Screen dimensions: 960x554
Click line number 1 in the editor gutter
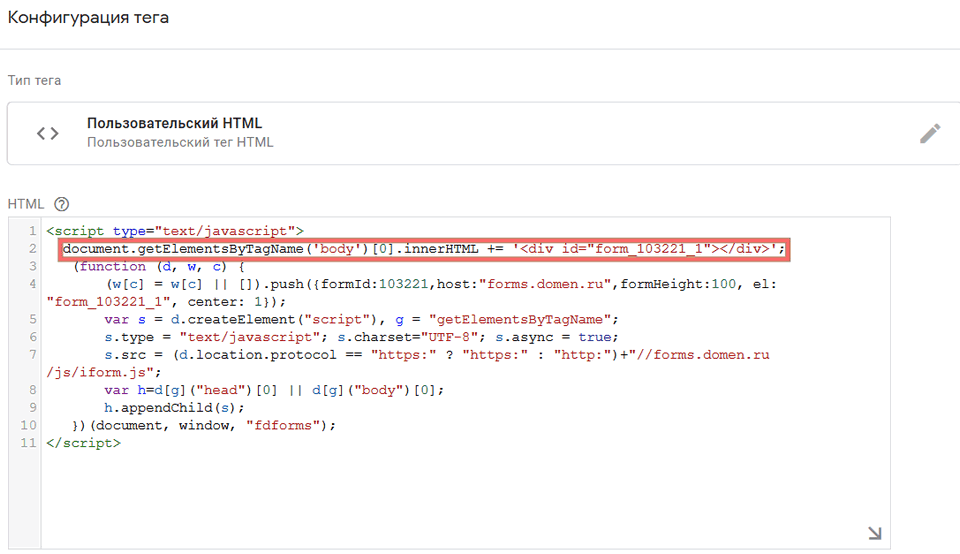click(33, 231)
